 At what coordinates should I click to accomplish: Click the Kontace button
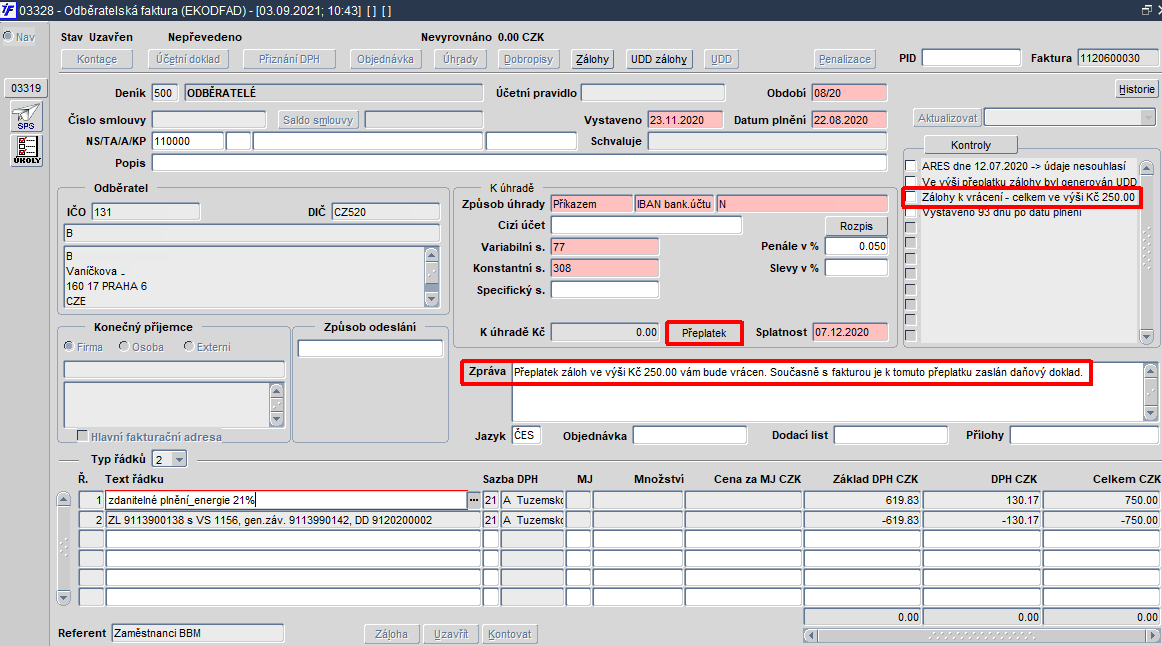97,59
